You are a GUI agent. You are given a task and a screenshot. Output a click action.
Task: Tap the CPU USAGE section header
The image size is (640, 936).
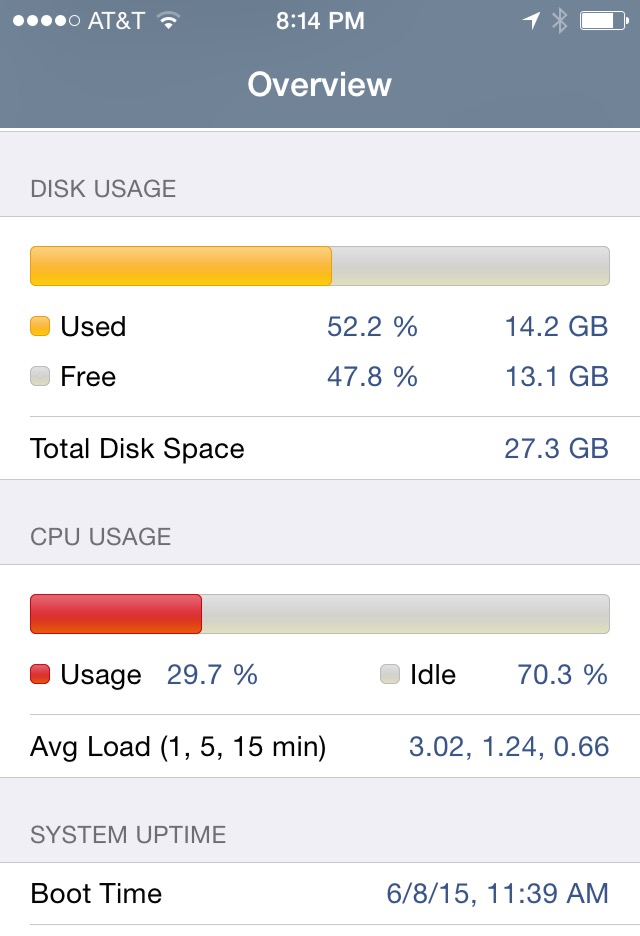coord(101,537)
